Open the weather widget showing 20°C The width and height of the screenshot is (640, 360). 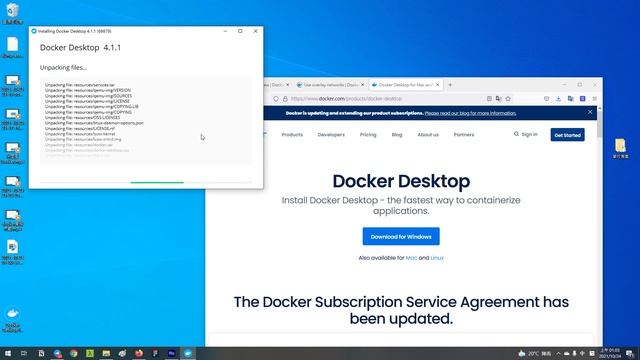[x=535, y=353]
